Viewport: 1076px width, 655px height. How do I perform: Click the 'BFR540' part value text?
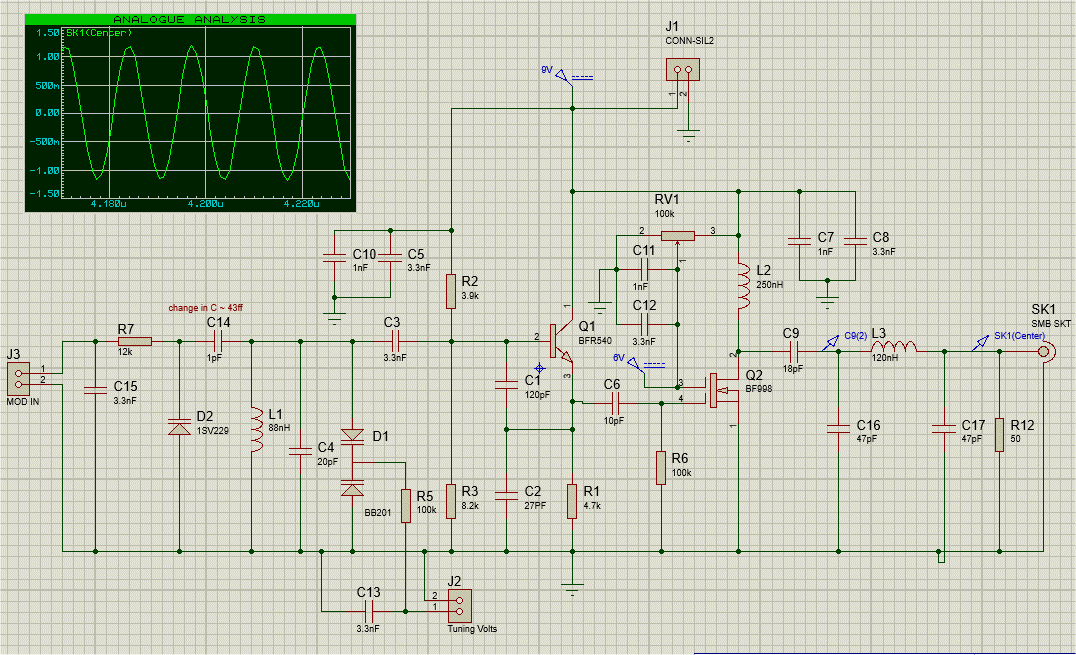(595, 341)
